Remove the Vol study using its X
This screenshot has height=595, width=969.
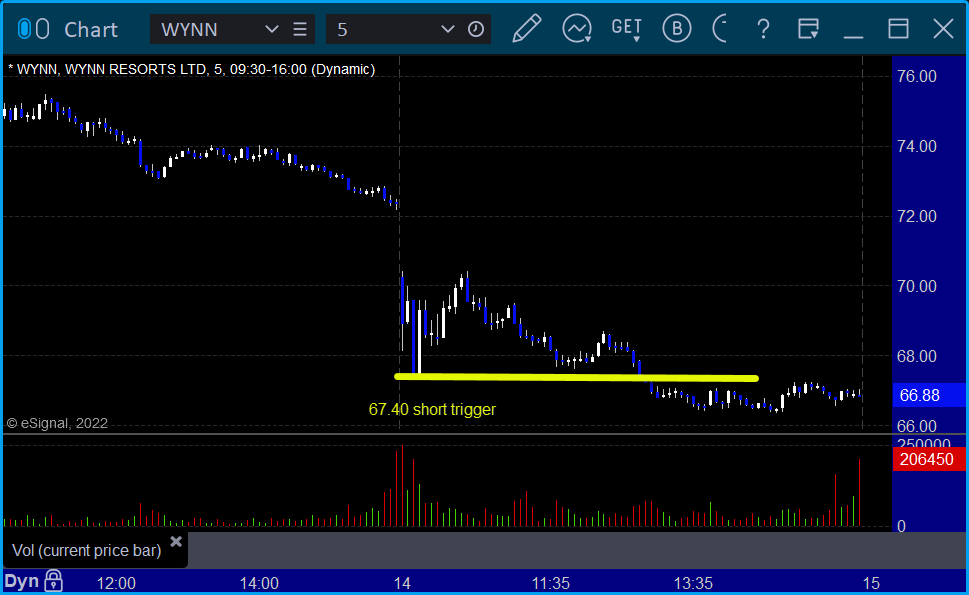176,542
